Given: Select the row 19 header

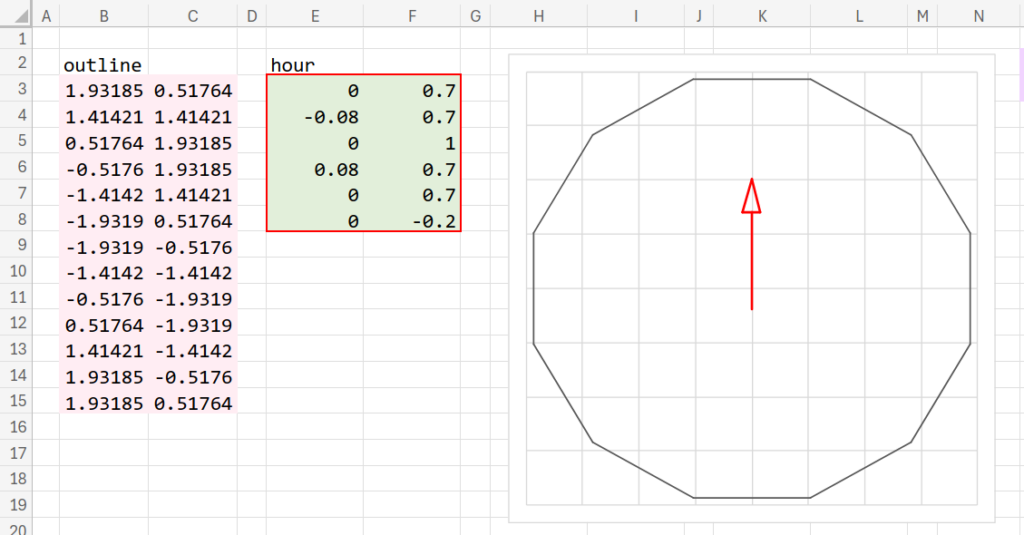Looking at the screenshot, I should click(16, 504).
